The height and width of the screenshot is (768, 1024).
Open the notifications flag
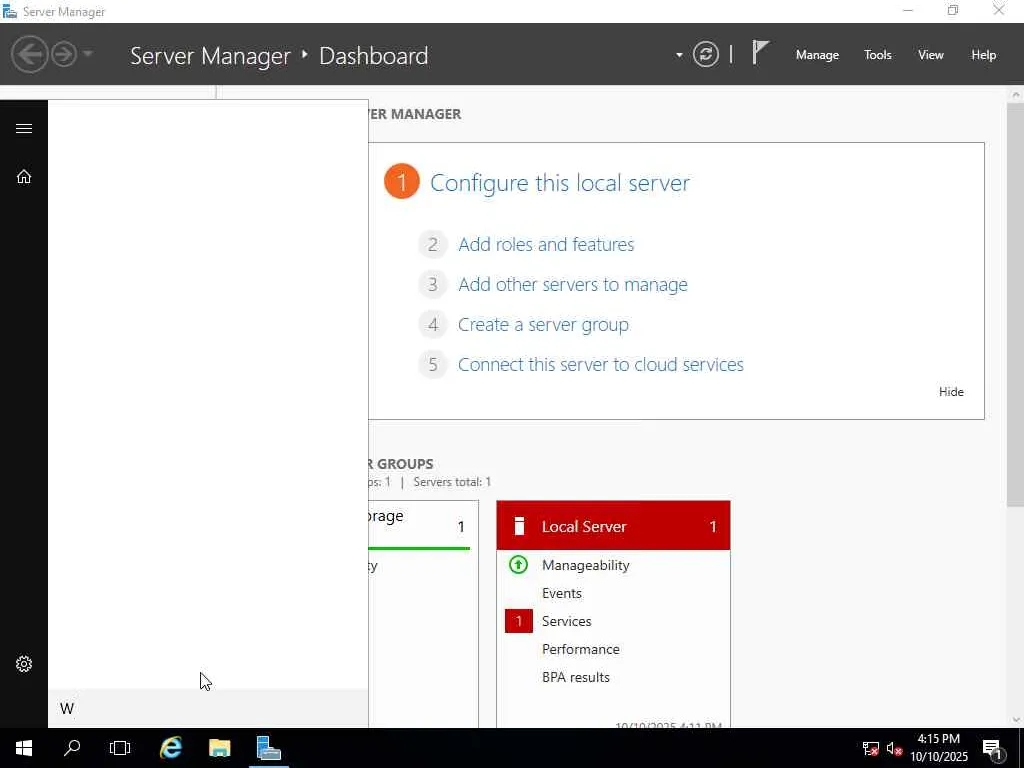[x=760, y=52]
